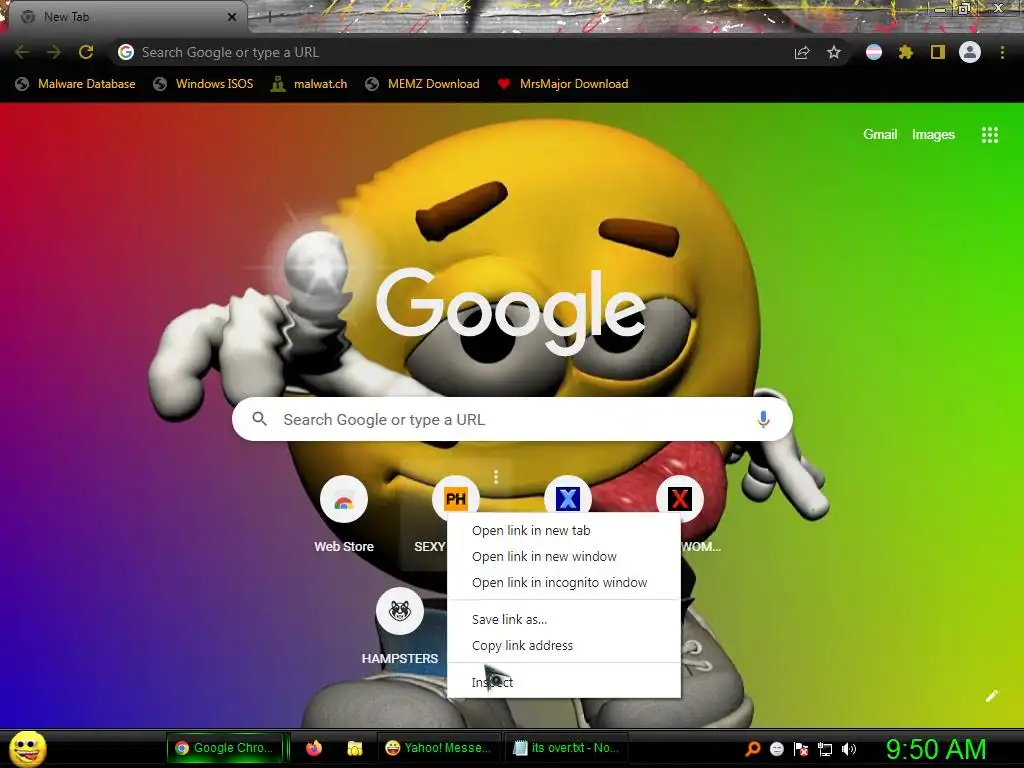Choose Inspect in context menu
The width and height of the screenshot is (1024, 768).
coord(564,682)
